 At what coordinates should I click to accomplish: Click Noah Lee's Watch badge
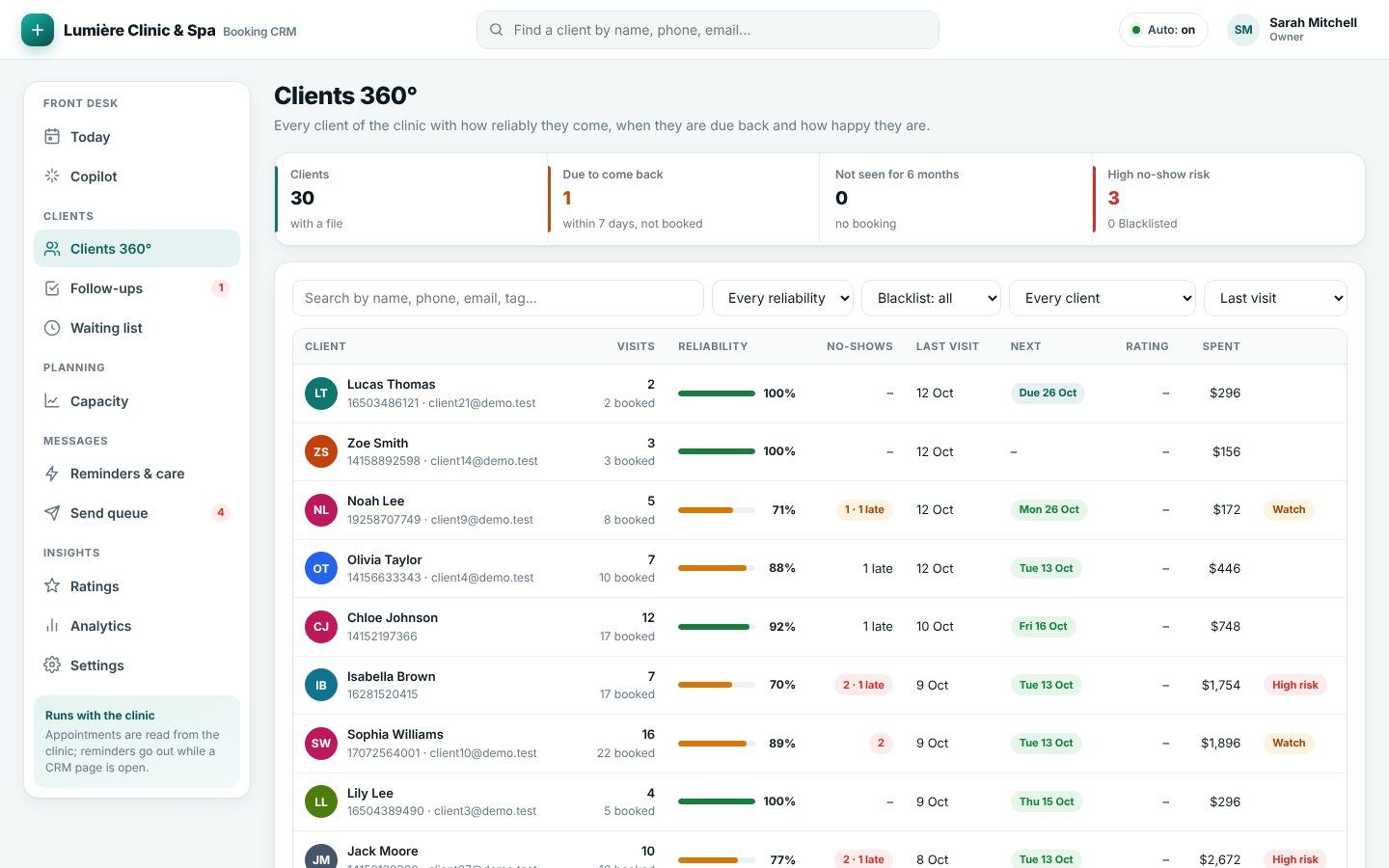click(x=1289, y=510)
